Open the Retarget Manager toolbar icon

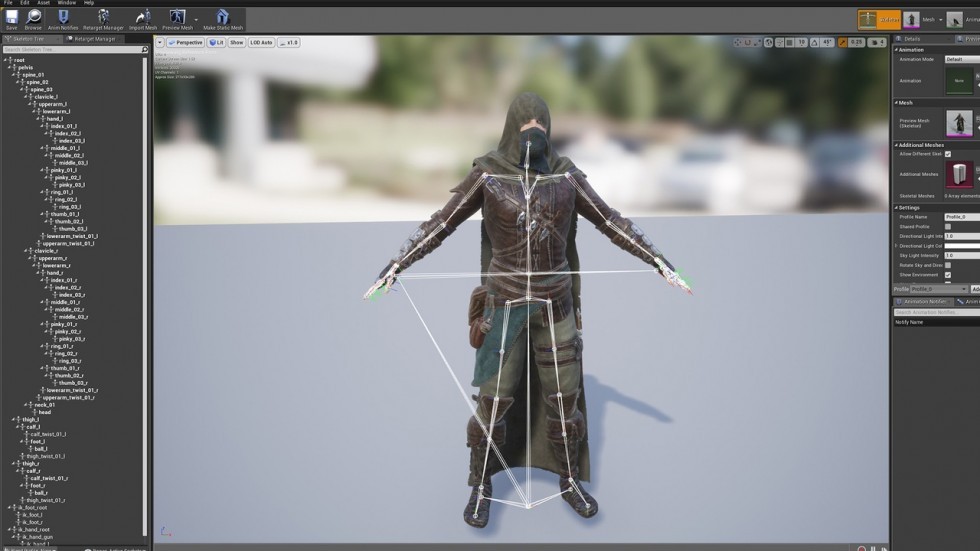click(103, 19)
